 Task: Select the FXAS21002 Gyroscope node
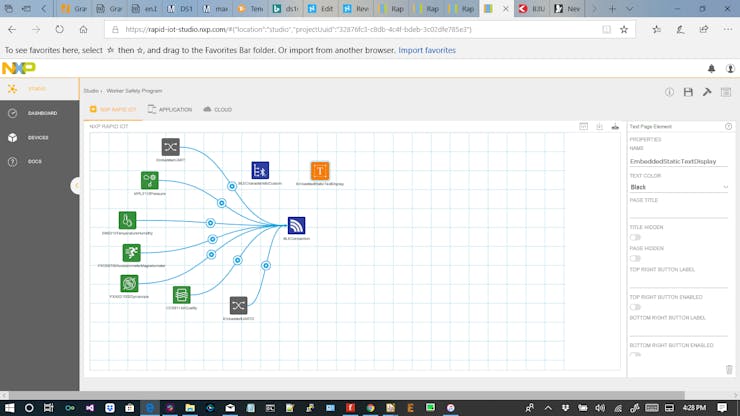click(129, 283)
